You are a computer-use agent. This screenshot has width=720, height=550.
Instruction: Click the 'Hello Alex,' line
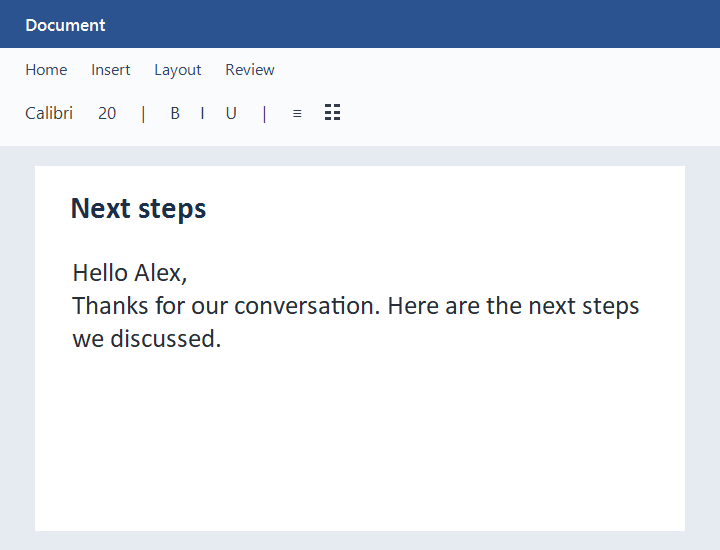(x=130, y=273)
